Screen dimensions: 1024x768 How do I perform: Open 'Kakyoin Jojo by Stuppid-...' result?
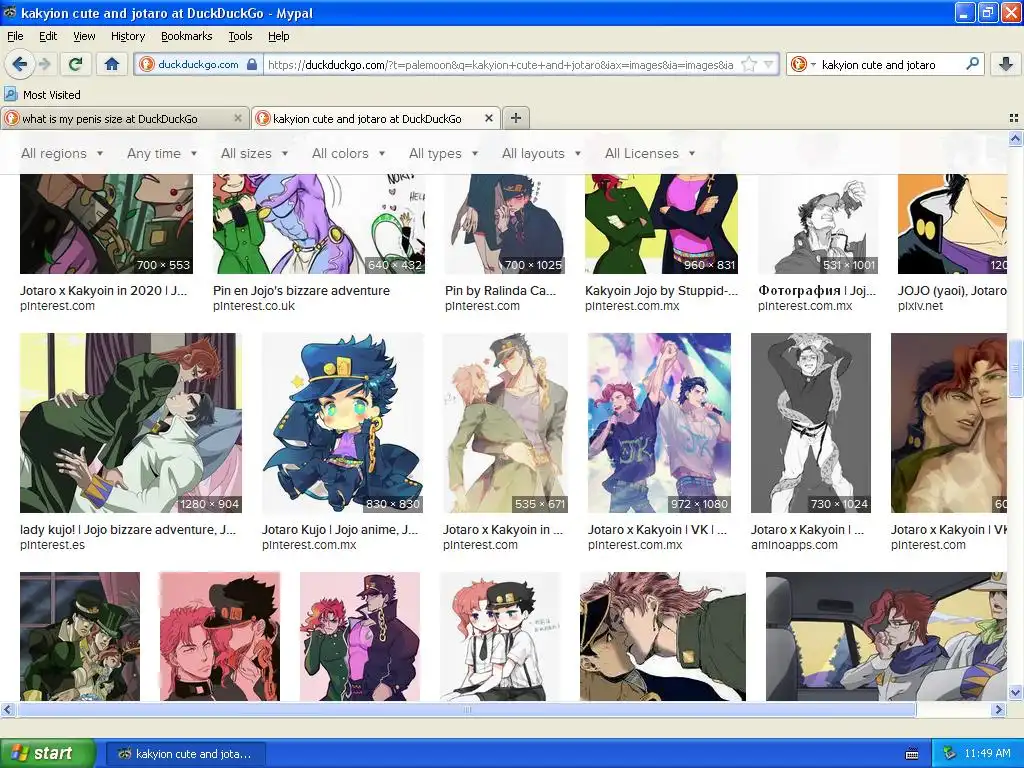coord(661,291)
